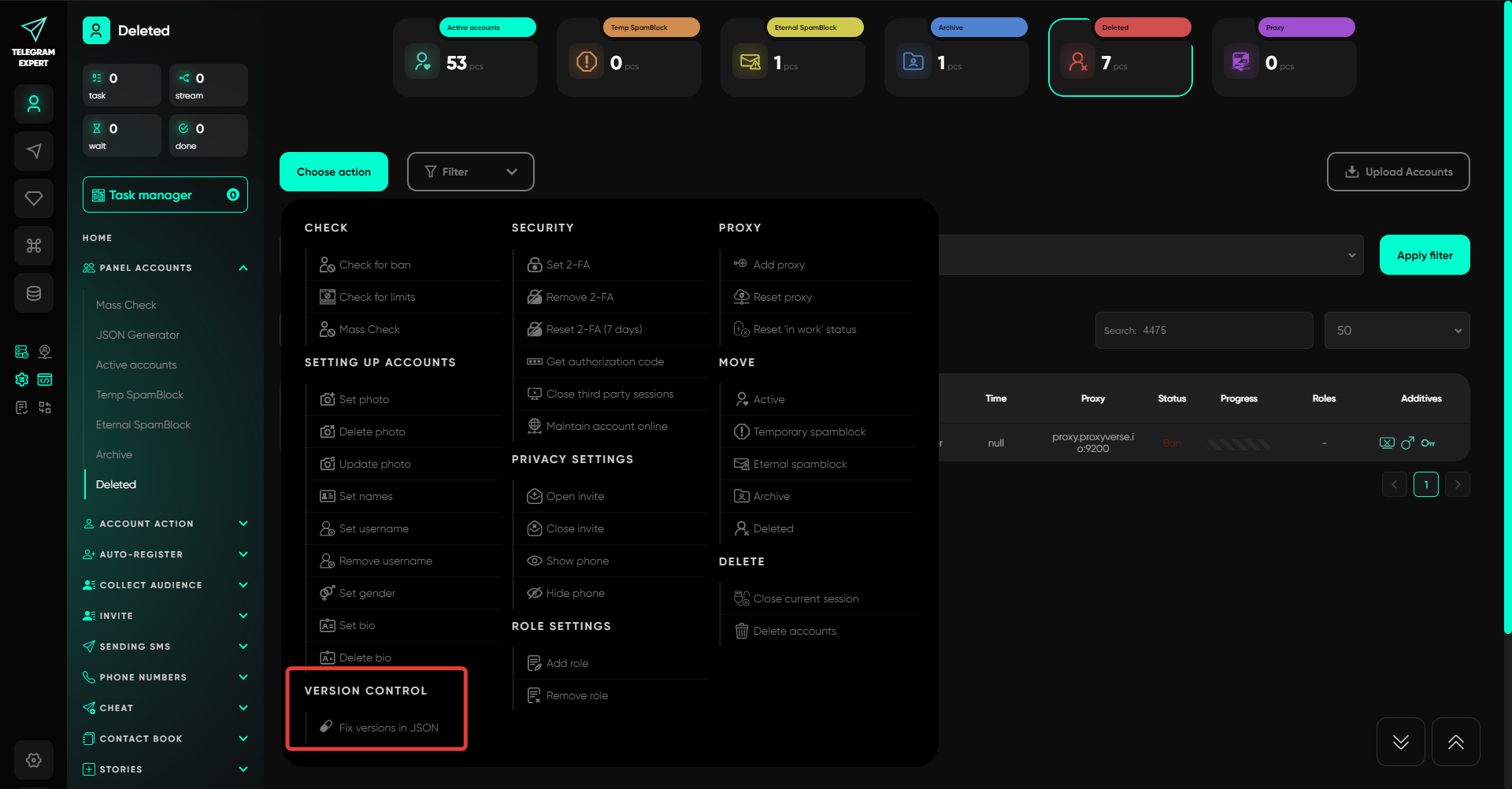Click the paper plane icon in left sidebar
This screenshot has height=789, width=1512.
[x=34, y=151]
